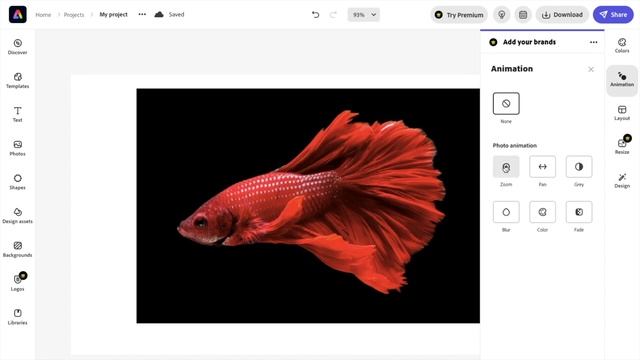Open the Libraries panel
This screenshot has width=640, height=360.
pyautogui.click(x=18, y=317)
